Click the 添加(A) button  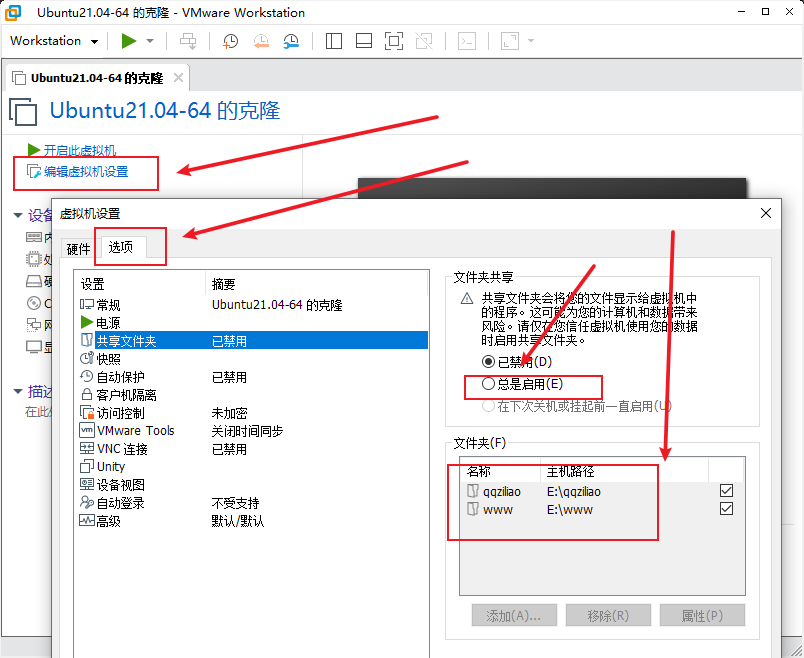pyautogui.click(x=514, y=615)
